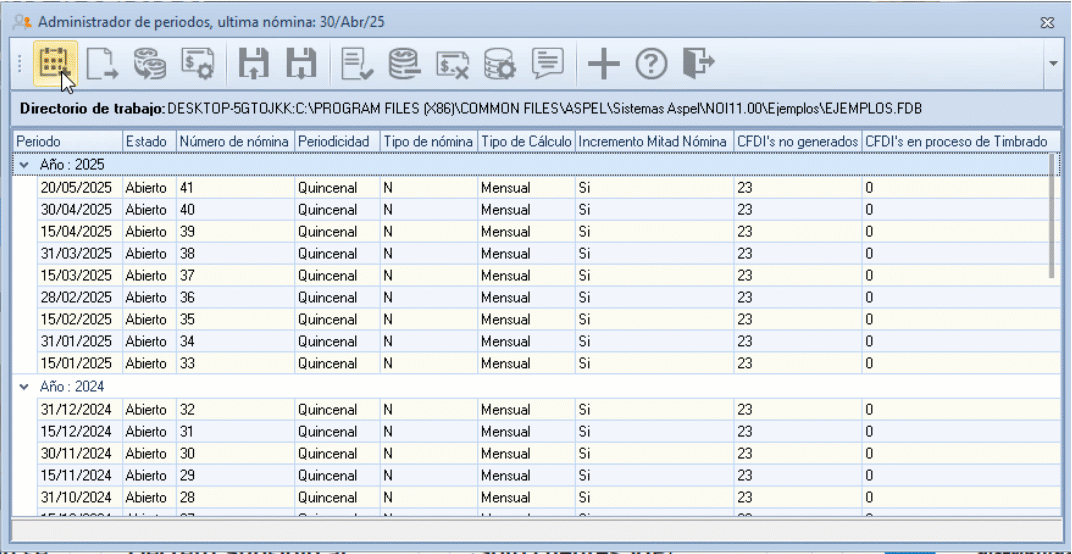
Task: Open help with the question mark icon
Action: click(x=651, y=64)
